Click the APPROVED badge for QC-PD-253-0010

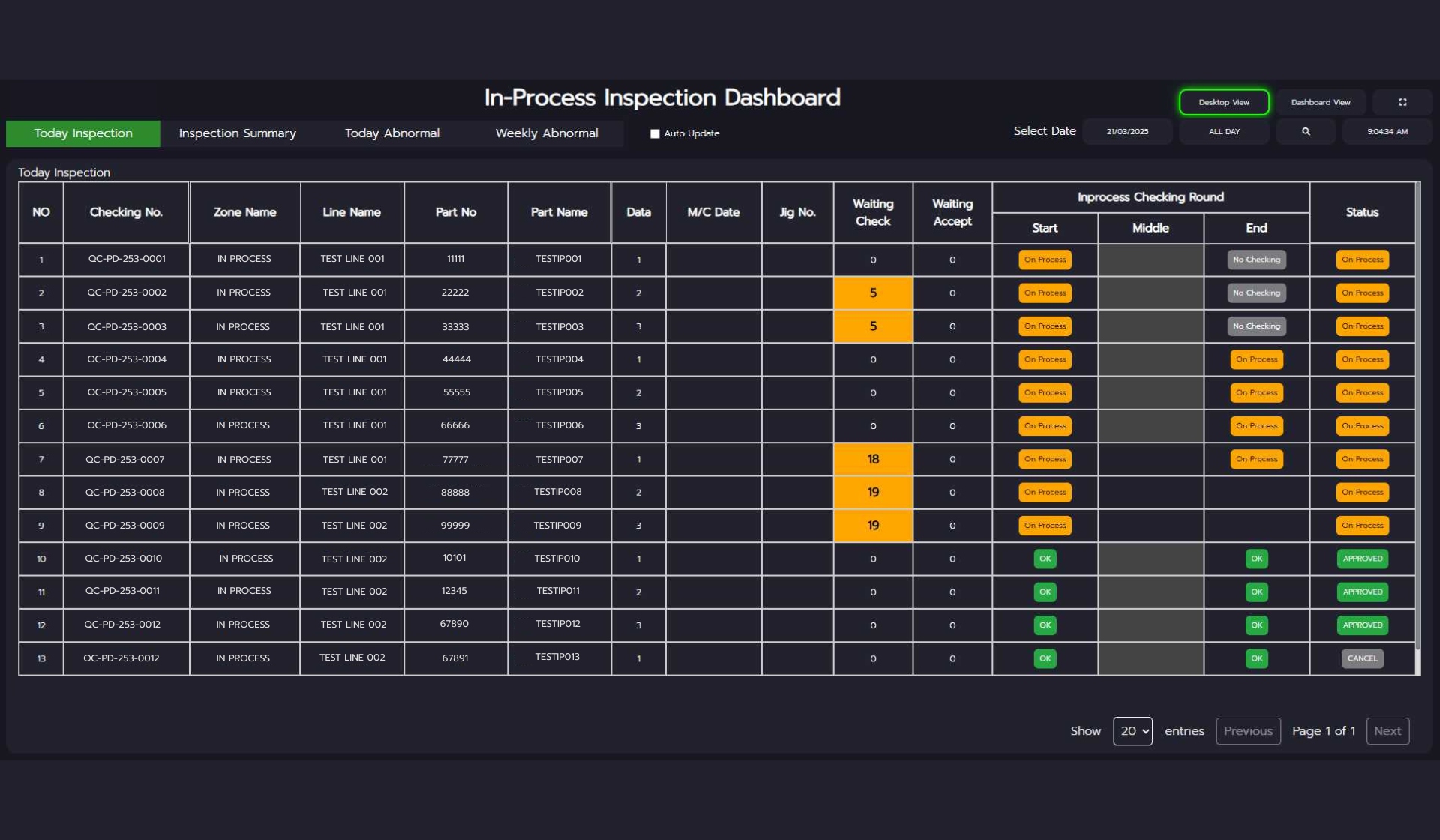1362,559
